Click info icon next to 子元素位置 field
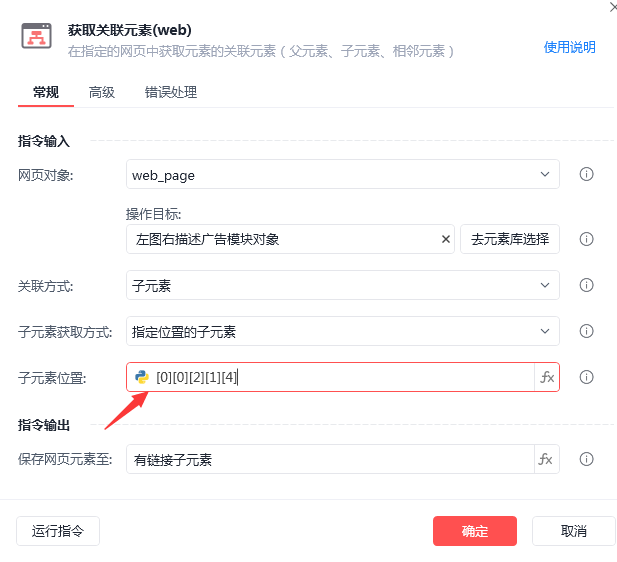Image resolution: width=617 pixels, height=562 pixels. point(587,377)
